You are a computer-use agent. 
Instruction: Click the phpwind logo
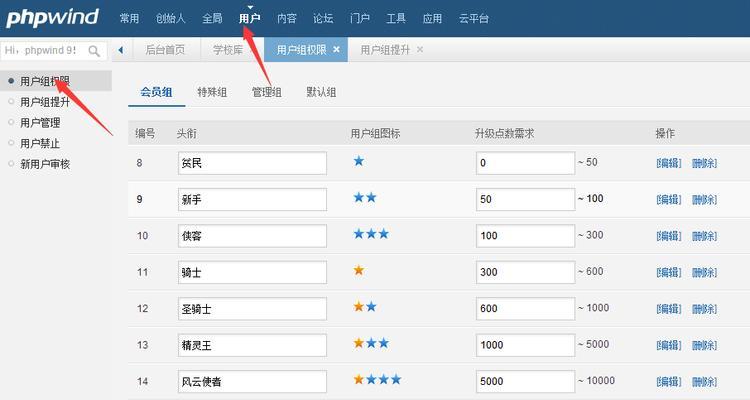pyautogui.click(x=52, y=17)
